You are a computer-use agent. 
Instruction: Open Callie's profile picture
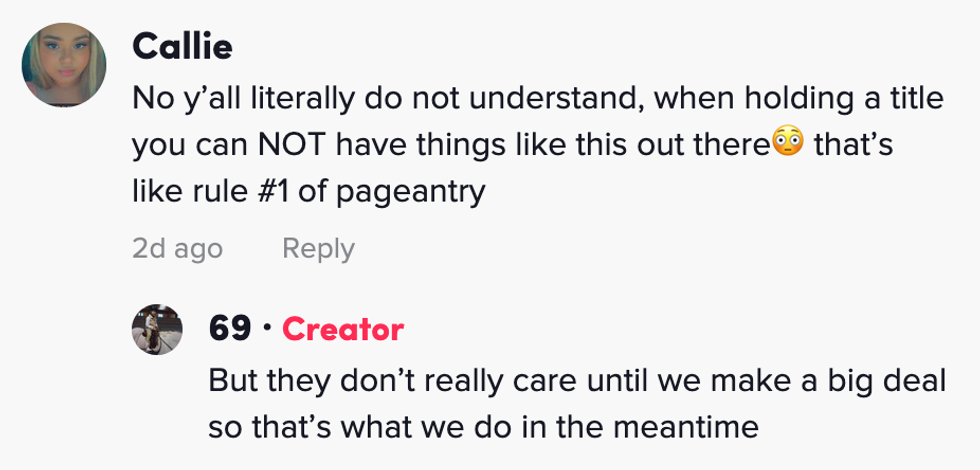point(65,64)
